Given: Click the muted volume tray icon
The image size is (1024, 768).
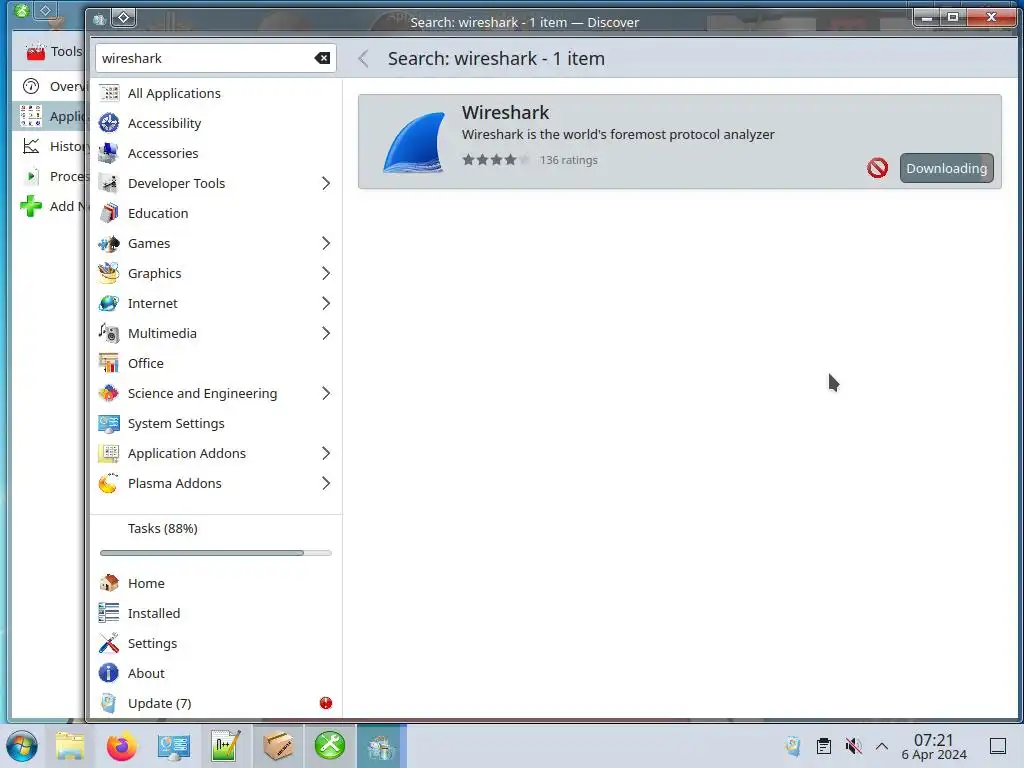Looking at the screenshot, I should [853, 746].
